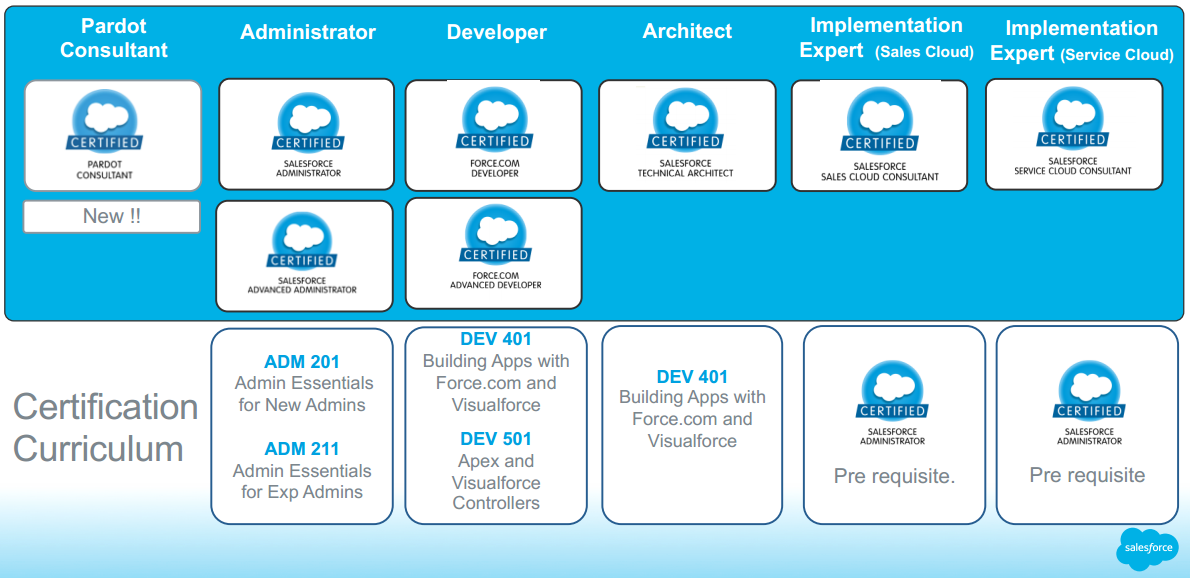1190x578 pixels.
Task: Select the Salesforce Advanced Administrator badge
Action: point(304,256)
